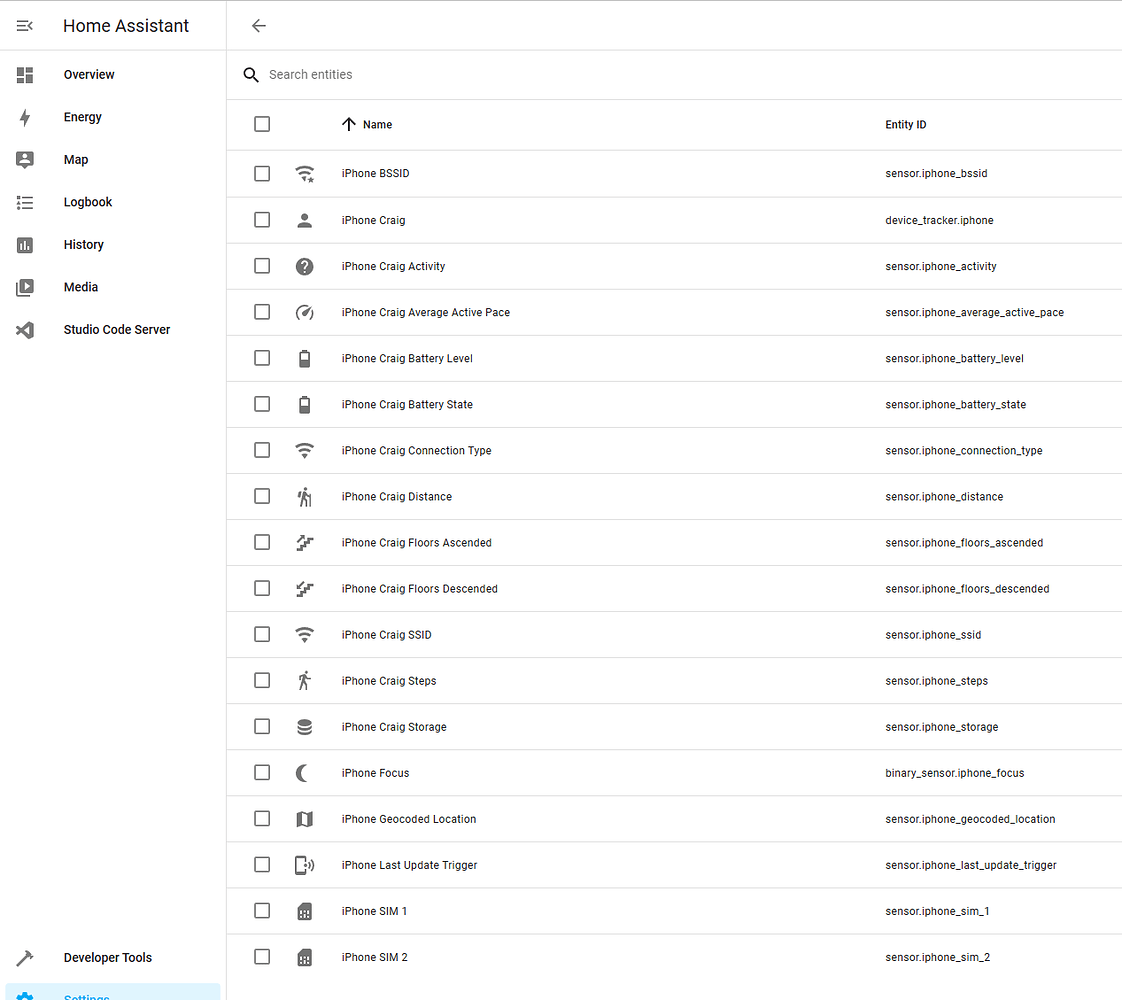Screen dimensions: 1122x1000
Task: Launch Studio Code Server icon
Action: click(24, 329)
